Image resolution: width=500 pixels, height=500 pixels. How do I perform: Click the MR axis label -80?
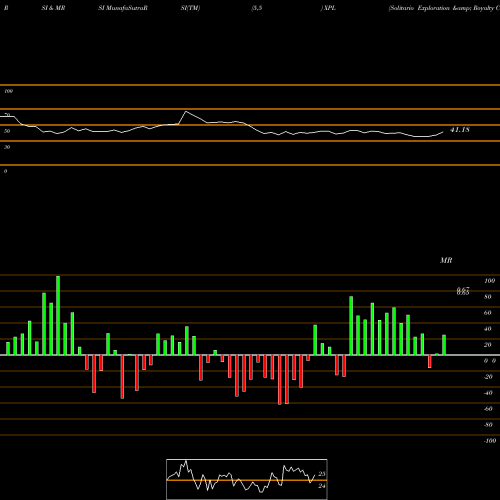pyautogui.click(x=488, y=425)
